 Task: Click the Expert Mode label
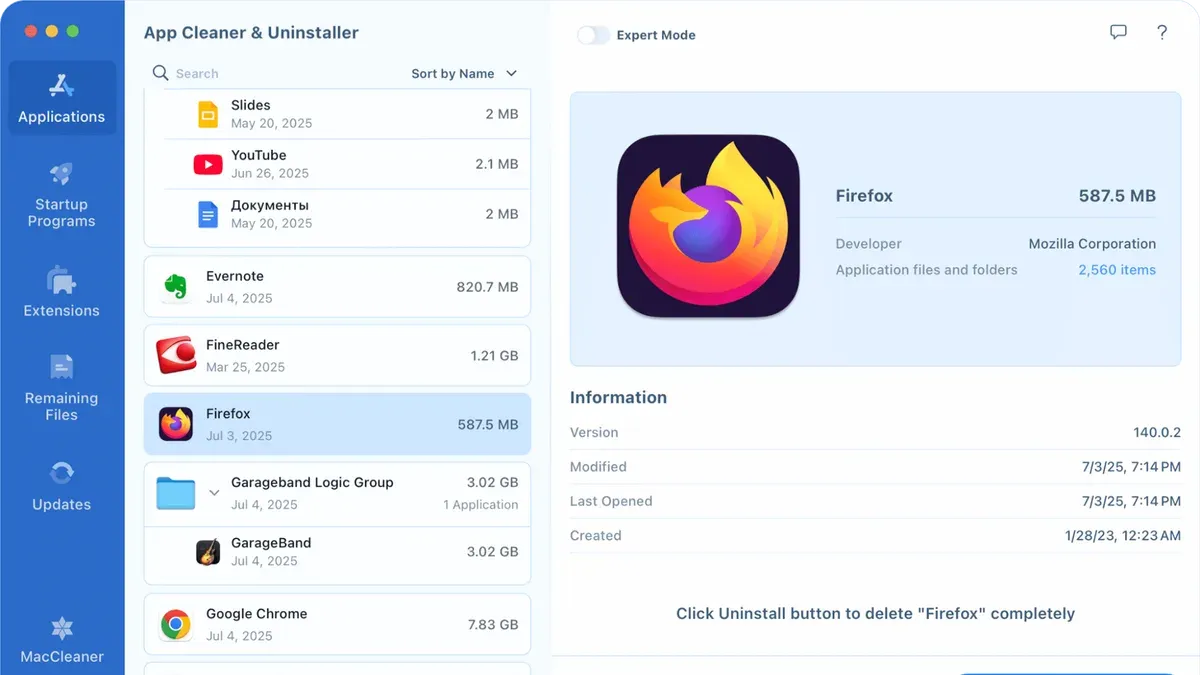pyautogui.click(x=656, y=35)
